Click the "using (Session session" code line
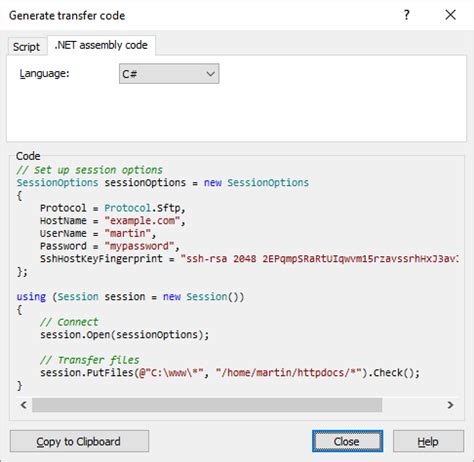This screenshot has height=462, width=474. [130, 297]
